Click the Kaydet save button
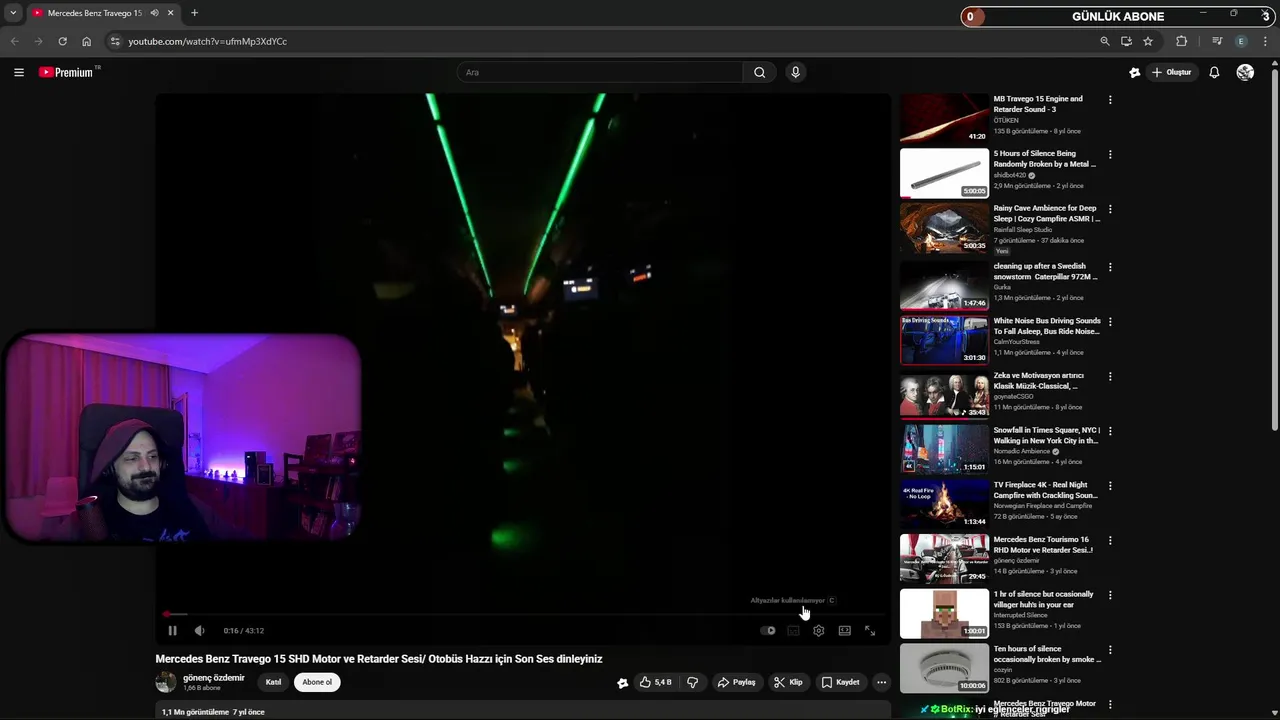 [x=840, y=683]
